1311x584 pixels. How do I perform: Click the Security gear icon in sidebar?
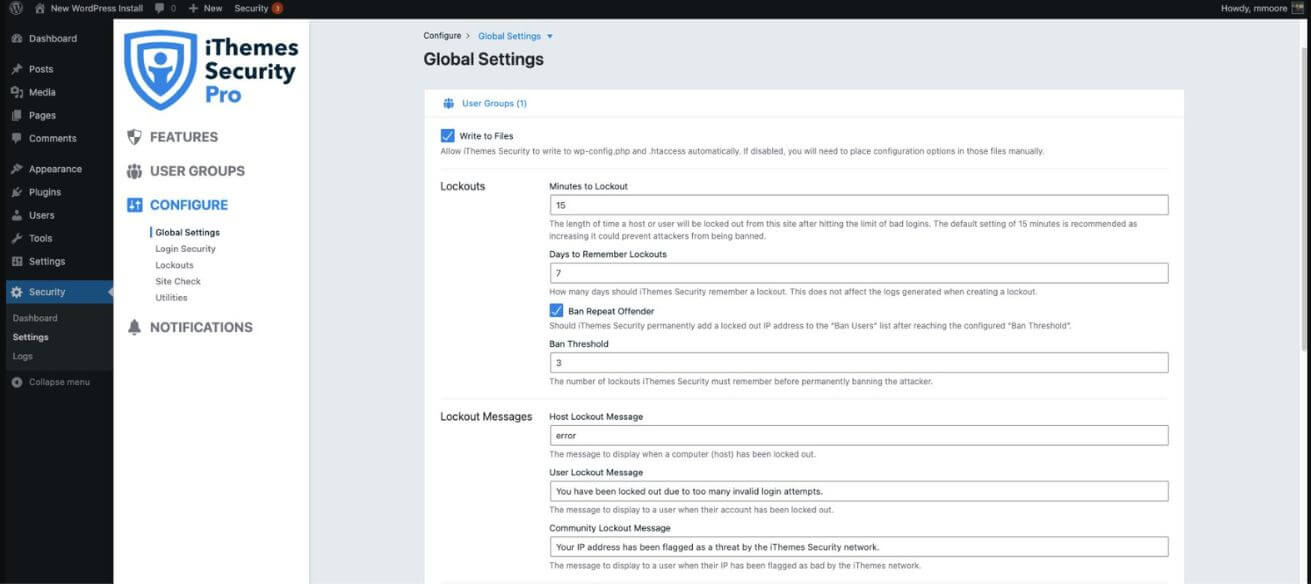pos(17,292)
